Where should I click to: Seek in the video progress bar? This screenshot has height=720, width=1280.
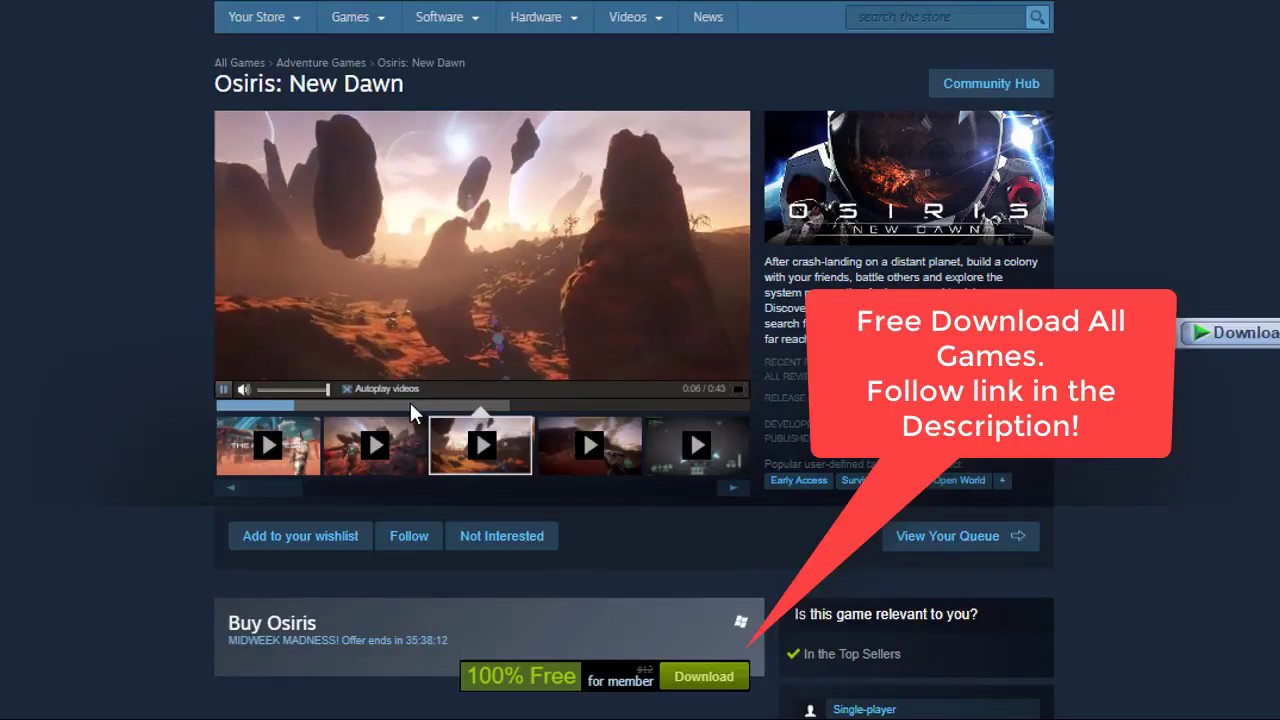coord(482,405)
